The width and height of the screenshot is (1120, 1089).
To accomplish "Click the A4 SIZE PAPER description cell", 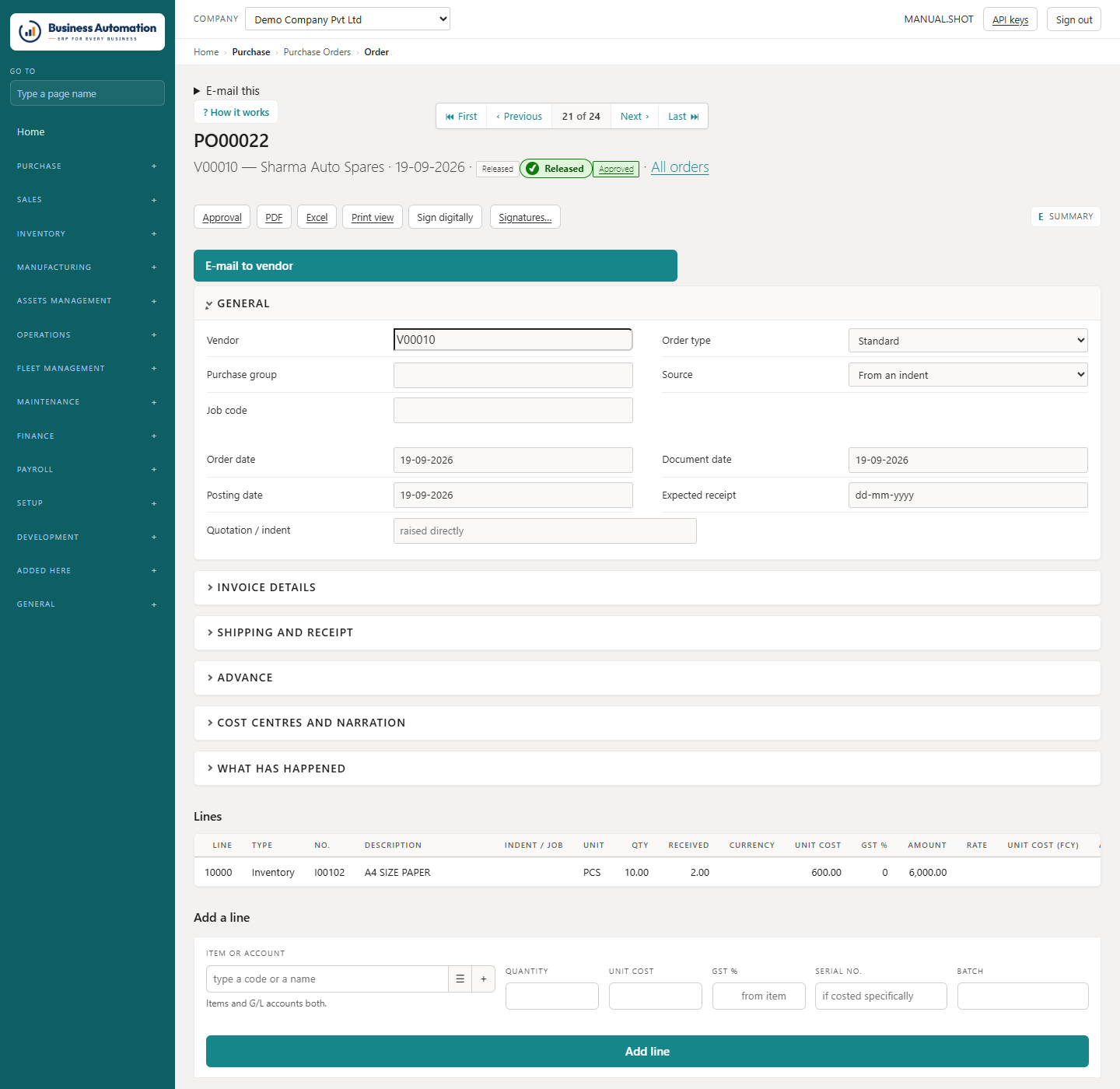I will click(397, 873).
